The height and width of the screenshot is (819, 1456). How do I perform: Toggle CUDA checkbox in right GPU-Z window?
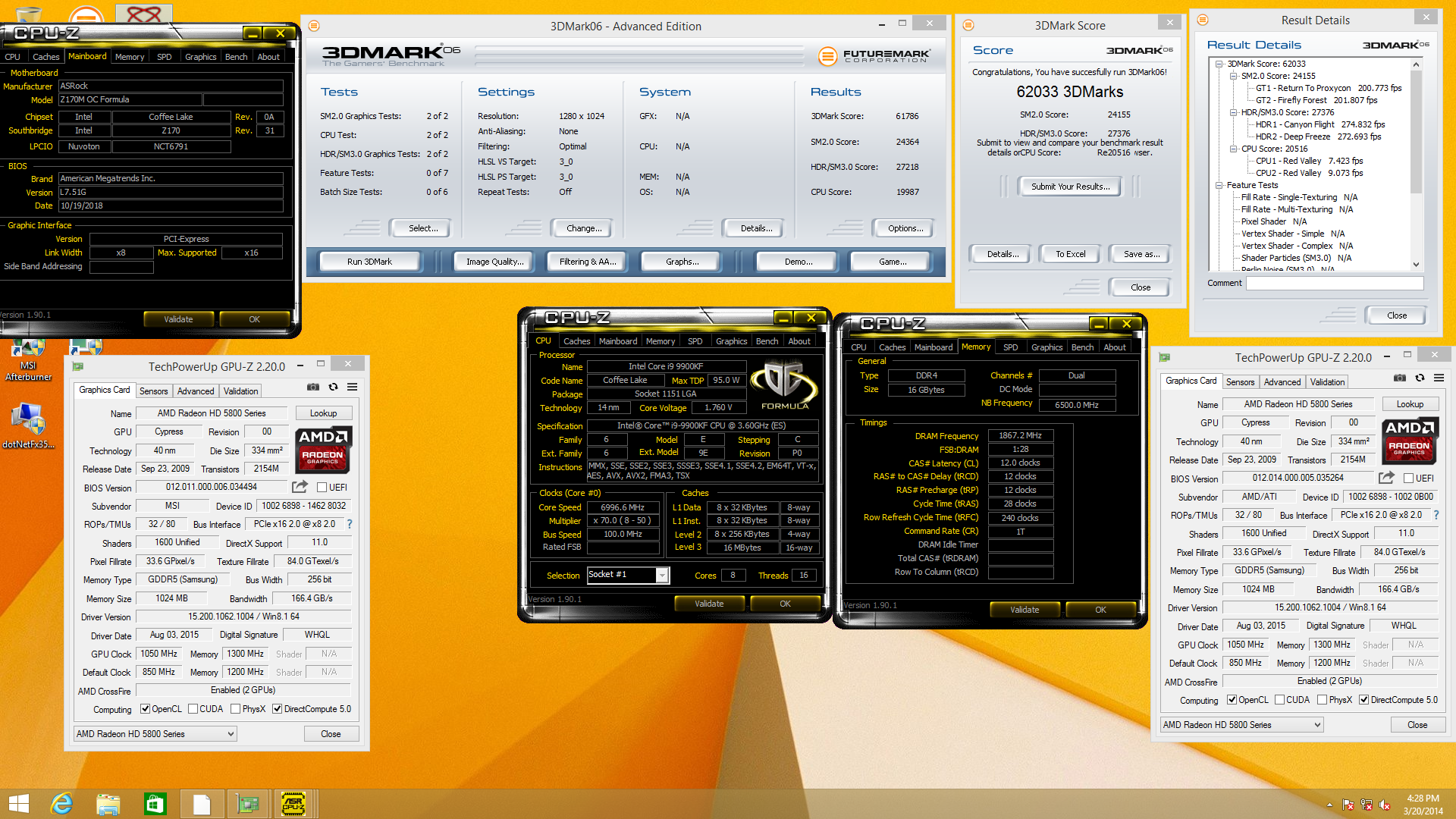tap(1279, 700)
